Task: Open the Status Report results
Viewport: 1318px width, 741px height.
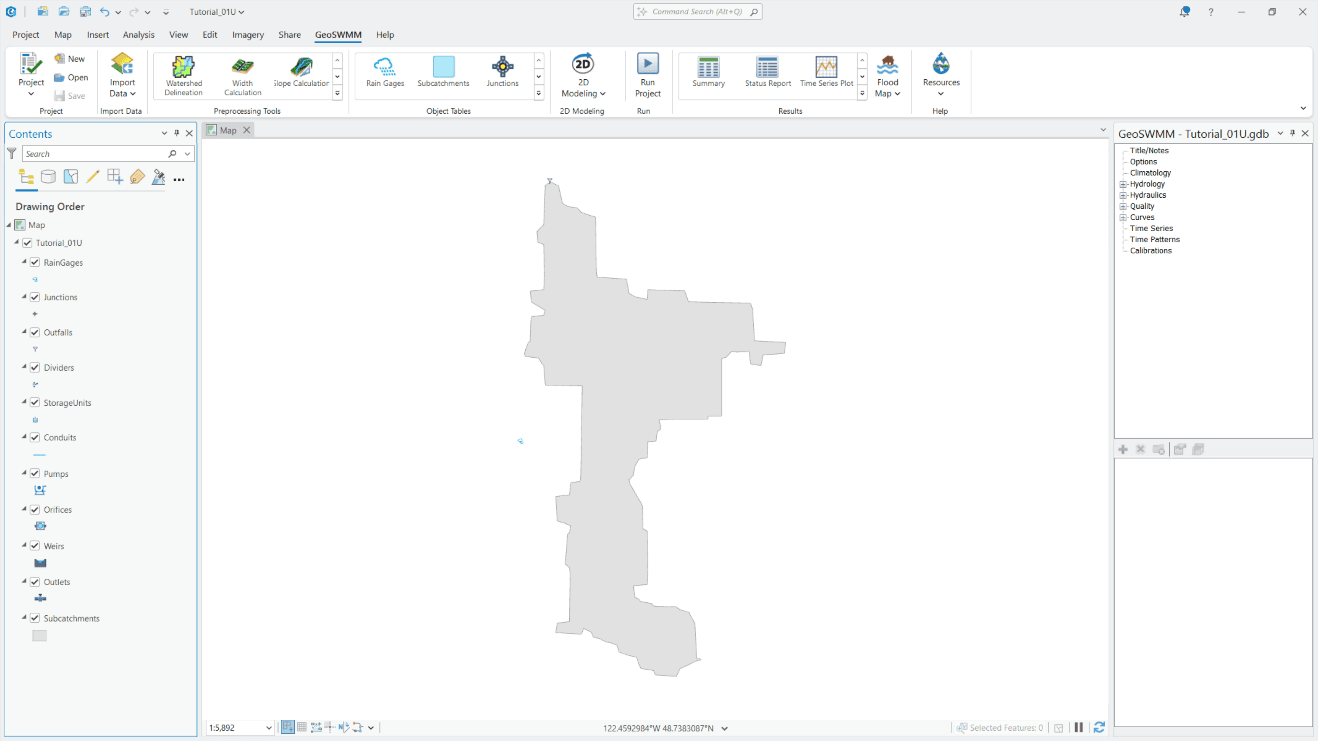Action: [x=766, y=72]
